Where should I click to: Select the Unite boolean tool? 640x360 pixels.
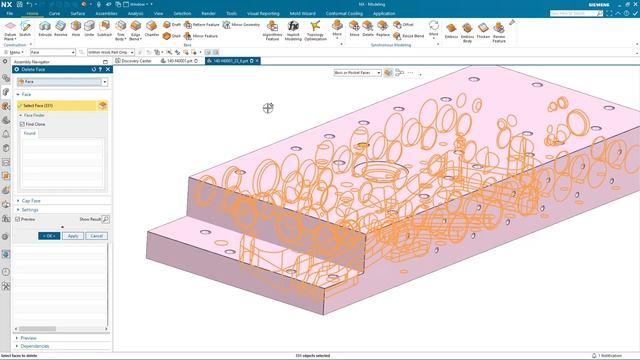(x=89, y=29)
